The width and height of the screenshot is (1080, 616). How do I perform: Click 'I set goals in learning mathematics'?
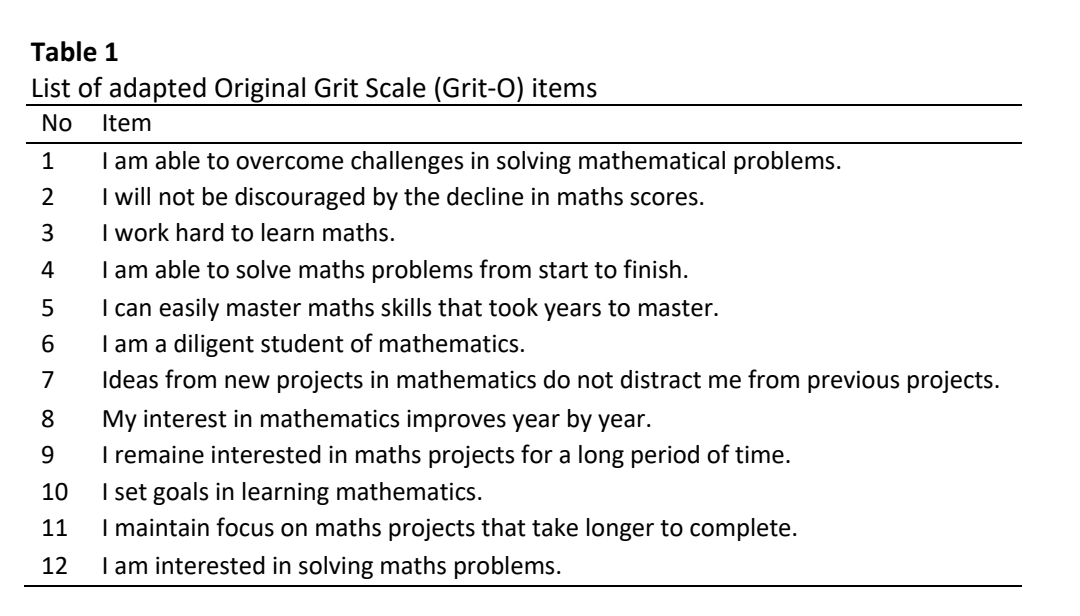tap(292, 492)
